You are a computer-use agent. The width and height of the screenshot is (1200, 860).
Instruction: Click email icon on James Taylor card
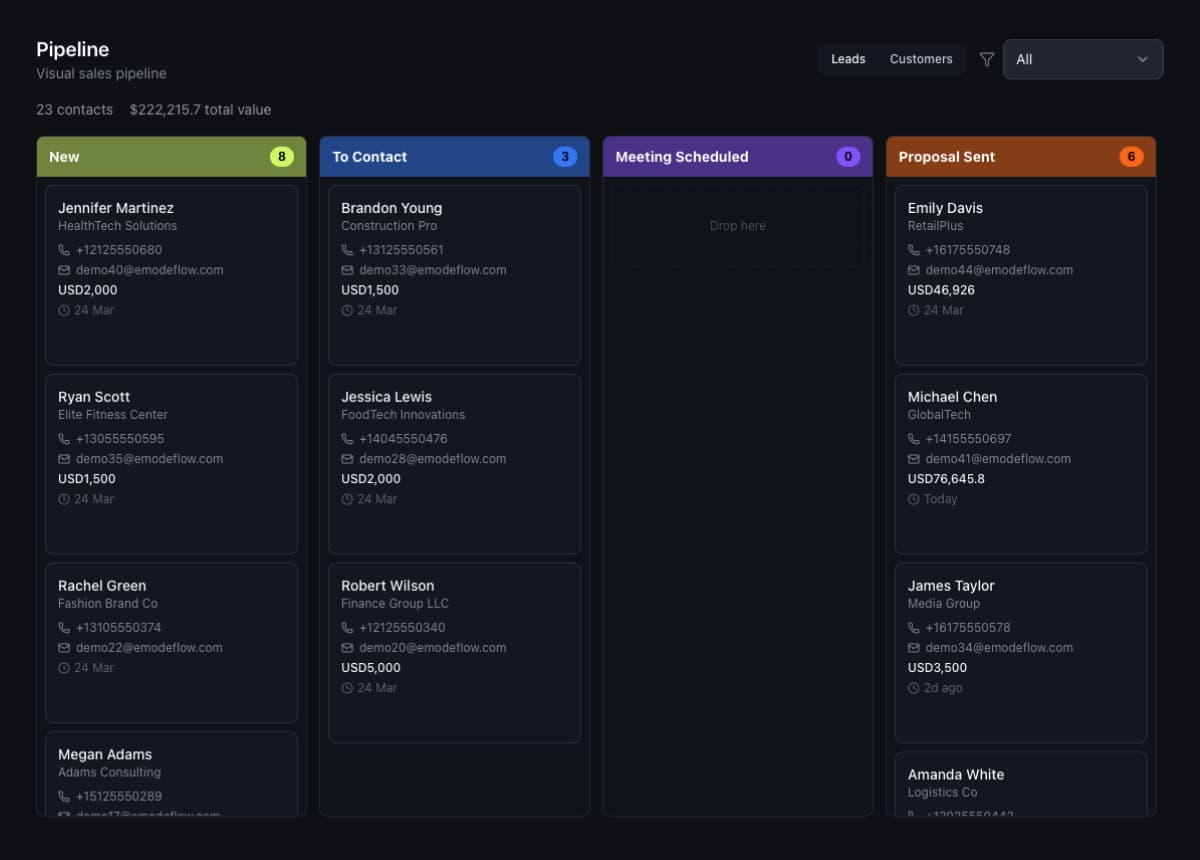click(913, 648)
